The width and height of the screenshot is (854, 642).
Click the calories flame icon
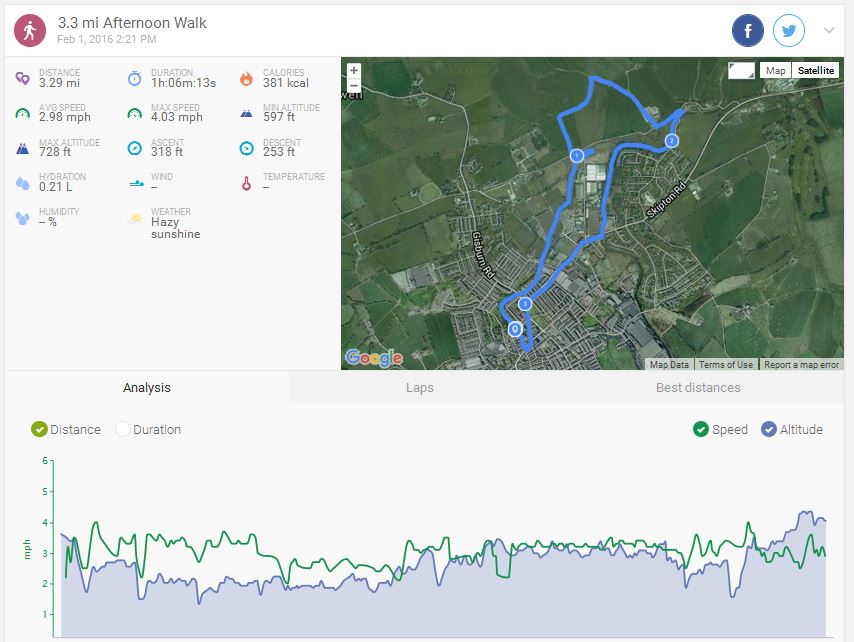[x=246, y=79]
